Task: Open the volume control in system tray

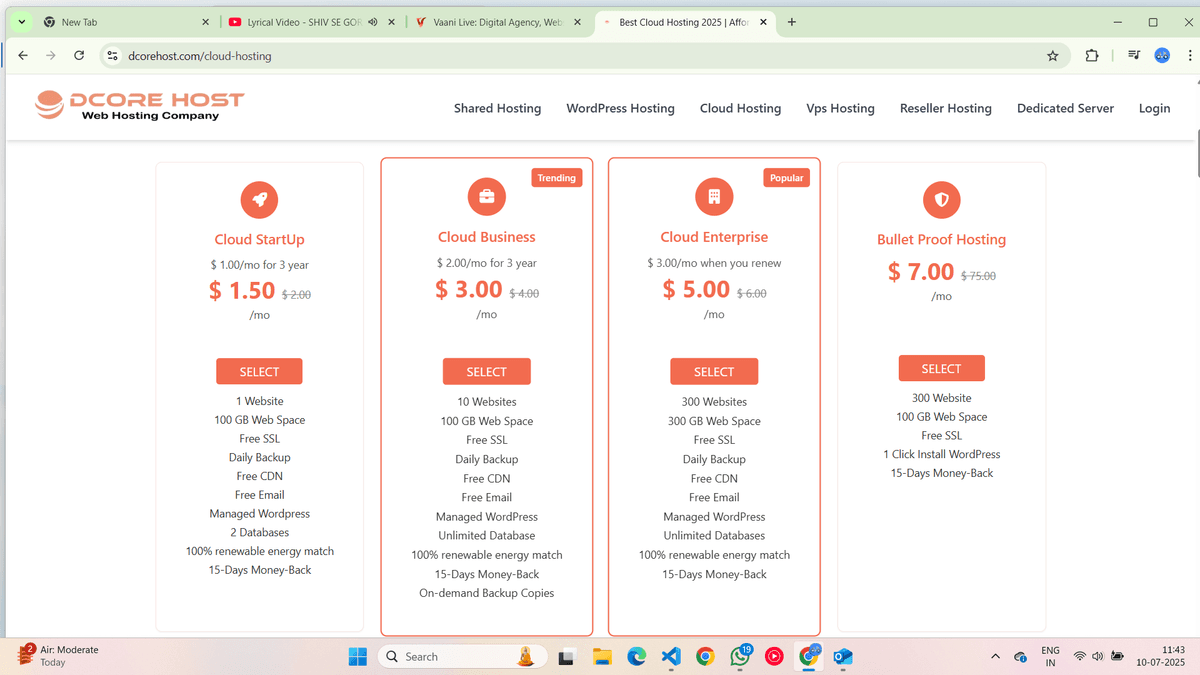Action: coord(1098,656)
